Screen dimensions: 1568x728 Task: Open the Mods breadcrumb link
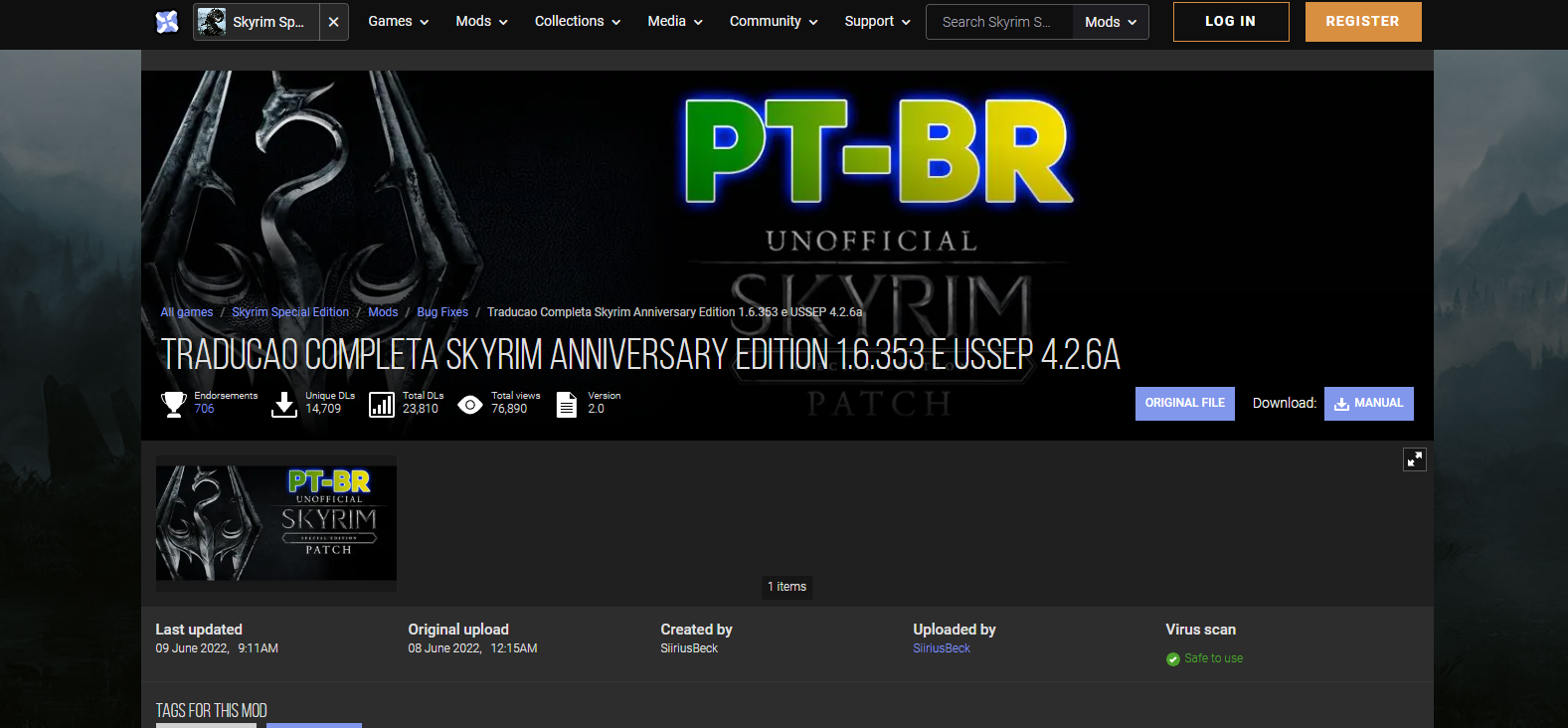[x=383, y=312]
